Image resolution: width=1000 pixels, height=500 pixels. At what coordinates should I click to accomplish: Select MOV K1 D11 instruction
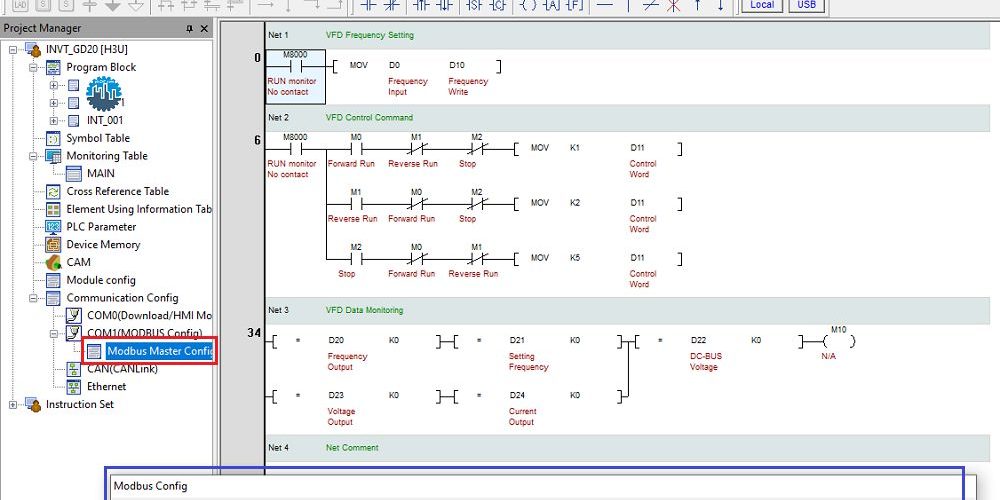pos(598,149)
